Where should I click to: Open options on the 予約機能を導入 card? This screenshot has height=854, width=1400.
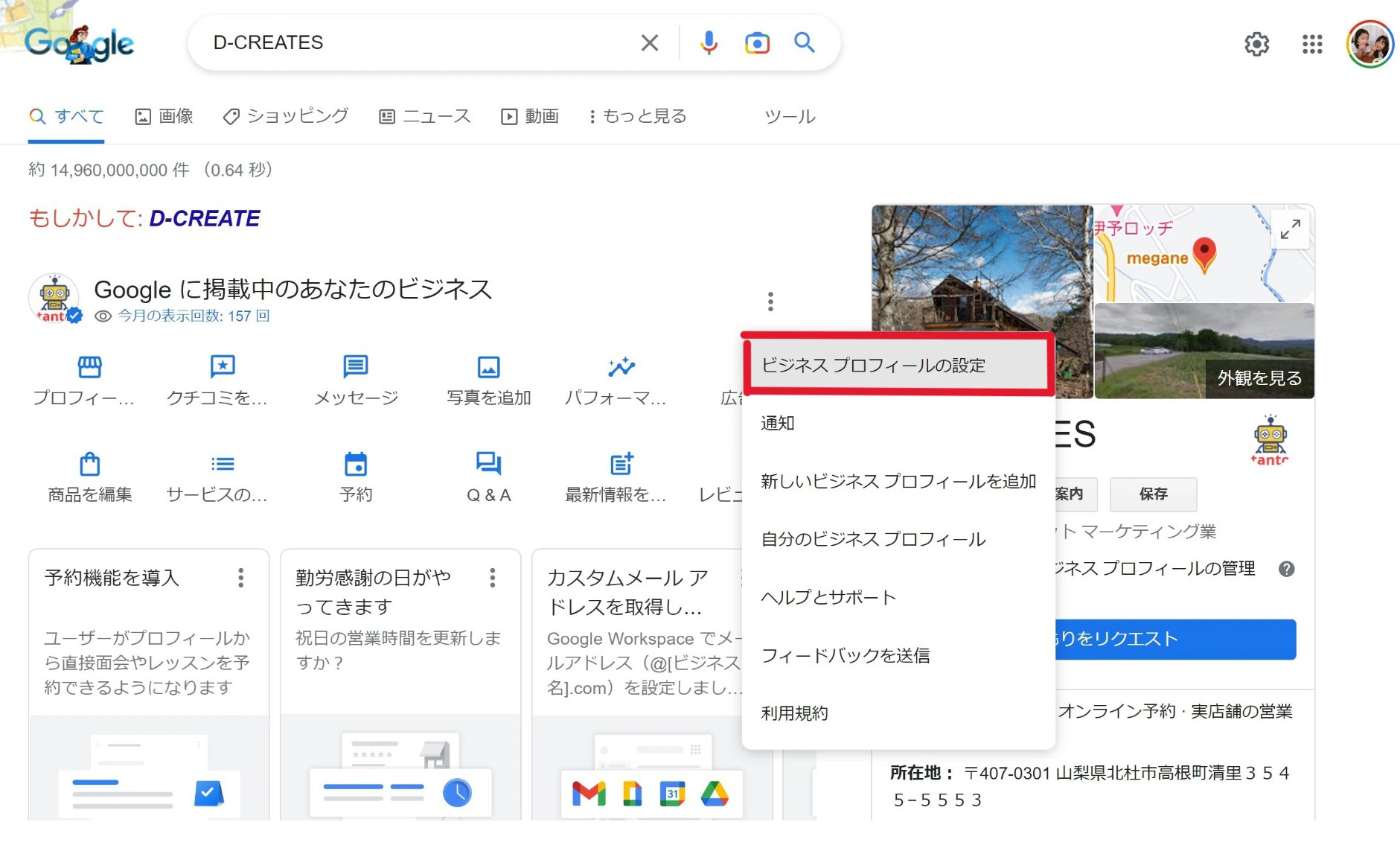[240, 578]
